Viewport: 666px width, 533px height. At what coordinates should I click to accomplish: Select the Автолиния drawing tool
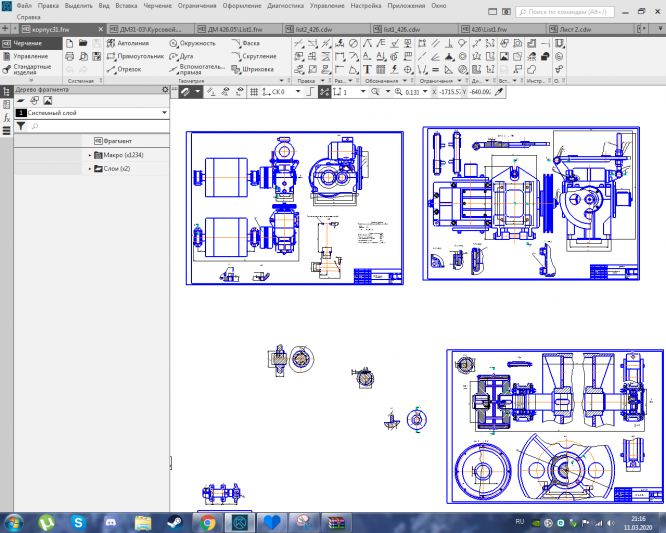click(x=132, y=44)
